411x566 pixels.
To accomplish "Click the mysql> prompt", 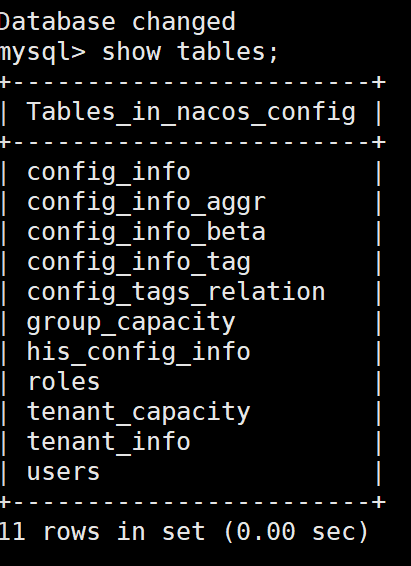I will pos(43,53).
